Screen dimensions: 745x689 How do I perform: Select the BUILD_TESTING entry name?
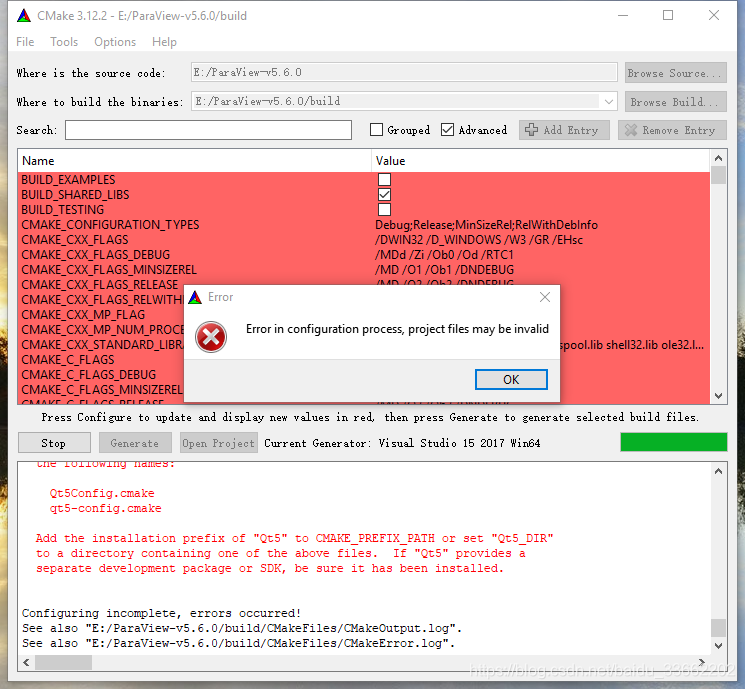[62, 210]
